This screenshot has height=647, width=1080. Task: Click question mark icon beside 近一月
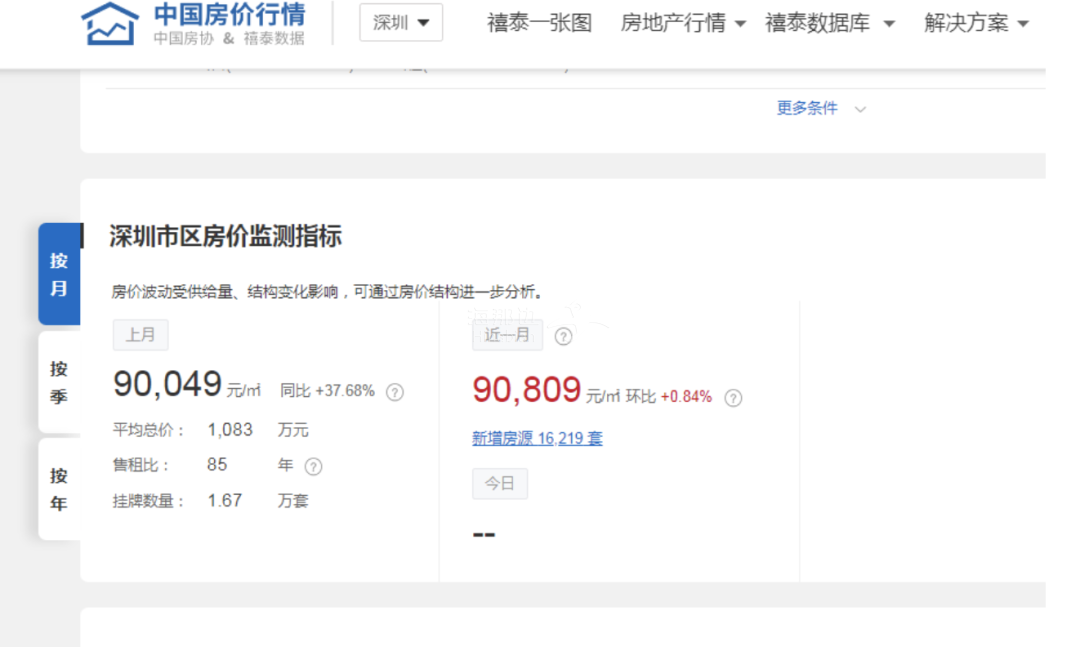[563, 336]
